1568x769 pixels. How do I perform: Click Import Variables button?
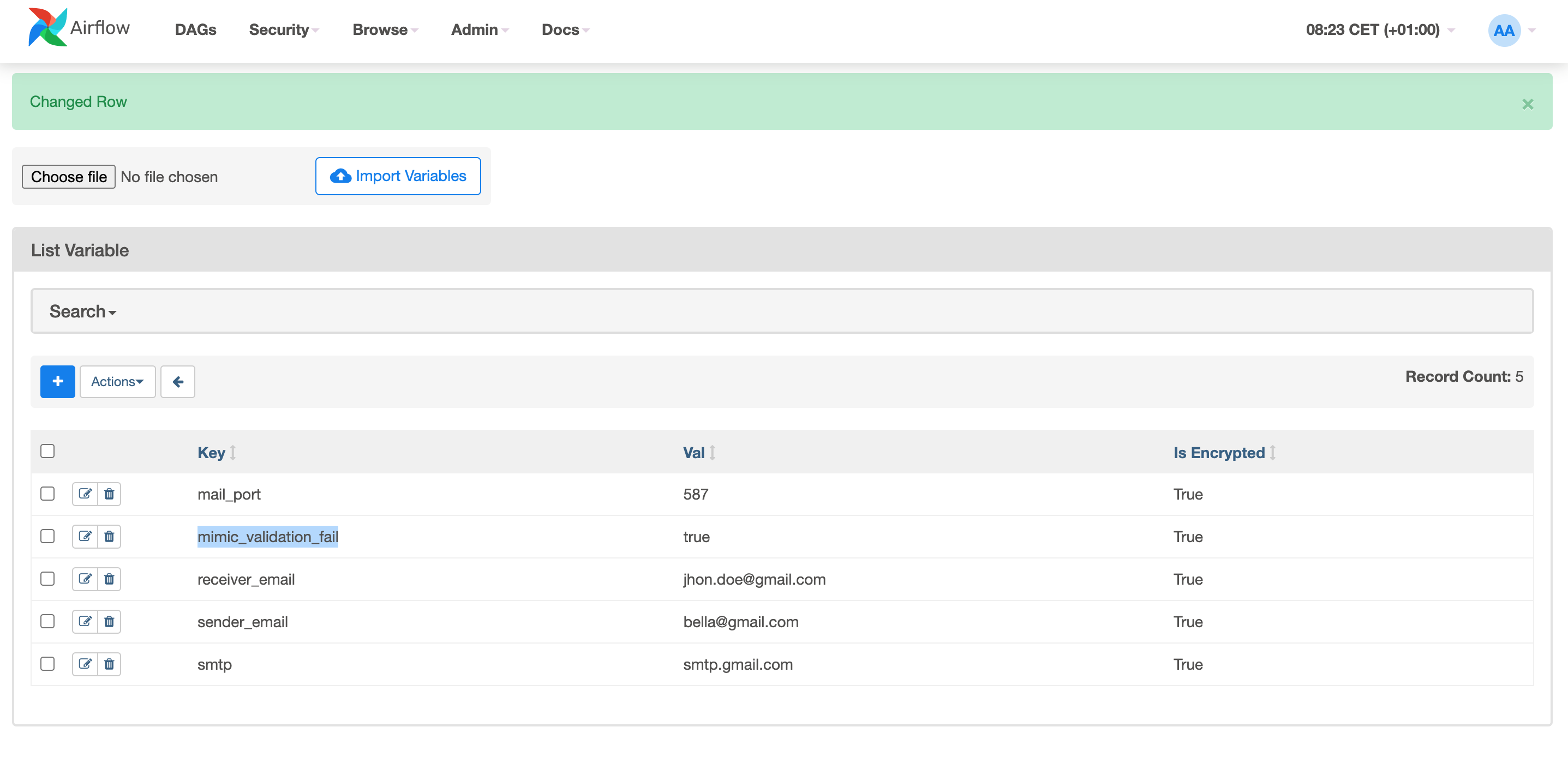tap(398, 176)
